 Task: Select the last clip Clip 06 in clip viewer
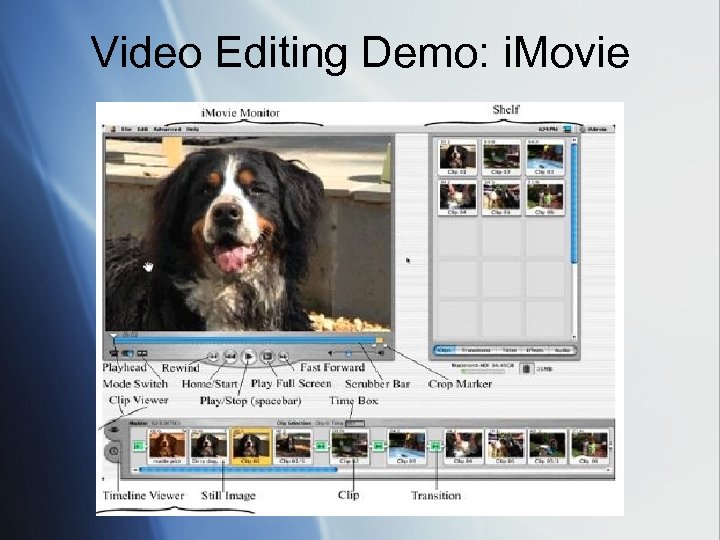click(589, 447)
